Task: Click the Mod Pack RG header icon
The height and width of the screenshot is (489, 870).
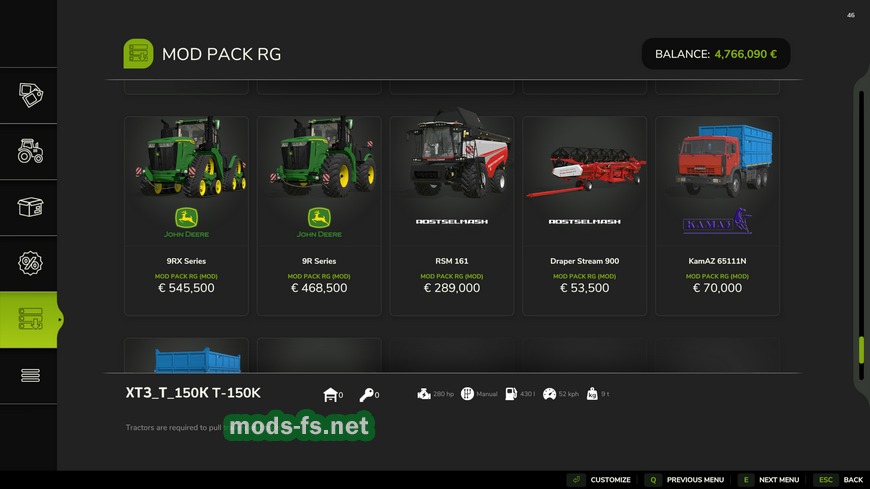Action: pos(138,54)
